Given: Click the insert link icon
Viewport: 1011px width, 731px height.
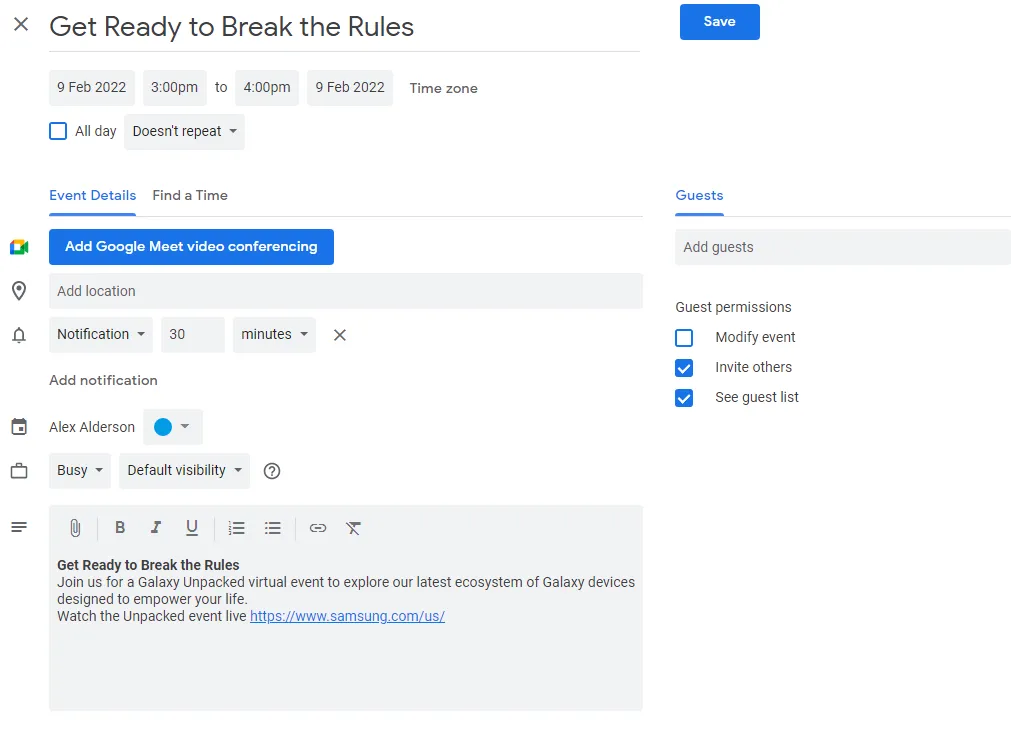Looking at the screenshot, I should click(318, 528).
